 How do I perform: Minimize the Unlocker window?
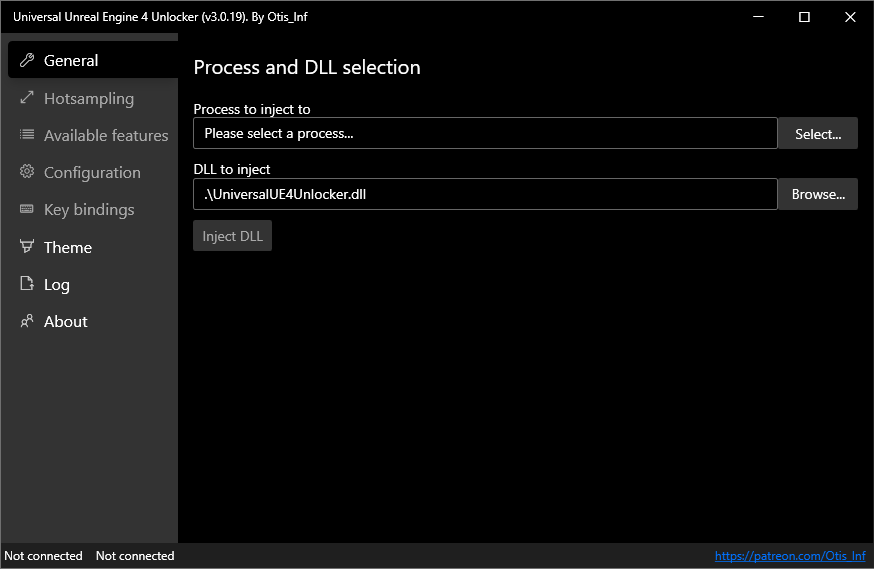coord(758,17)
